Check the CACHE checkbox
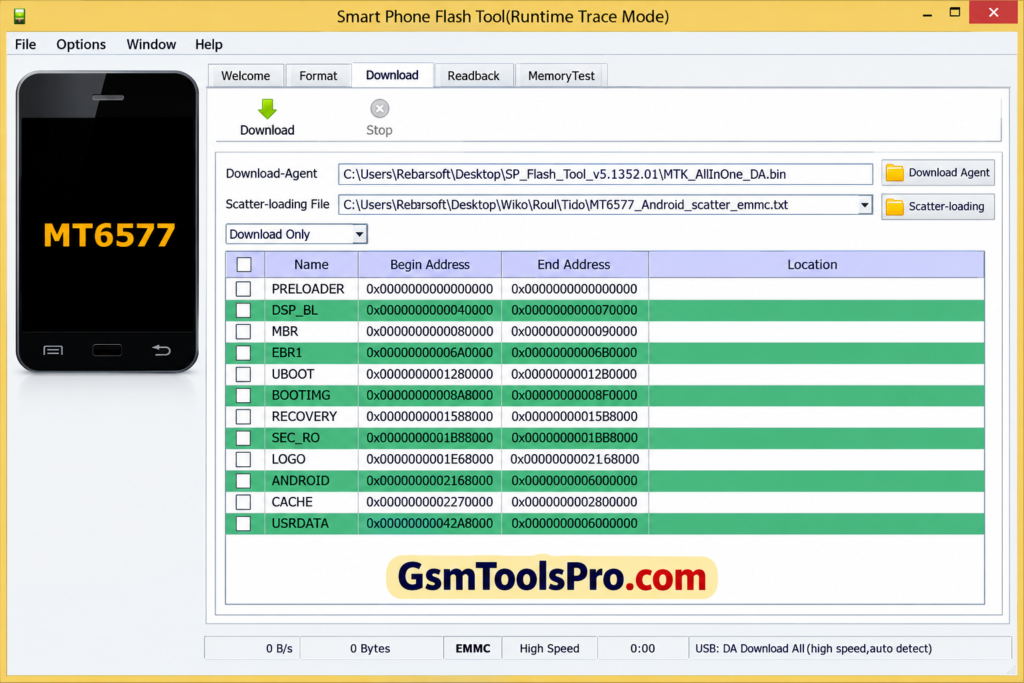The image size is (1024, 683). pos(244,502)
